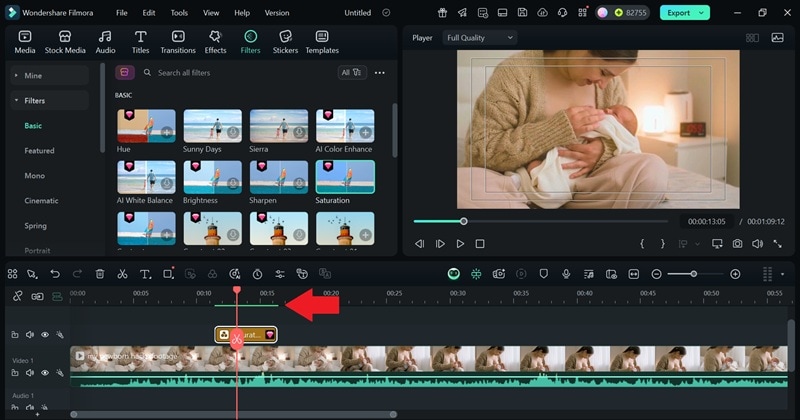This screenshot has height=420, width=800.
Task: Open the Export options dropdown arrow
Action: coord(702,13)
